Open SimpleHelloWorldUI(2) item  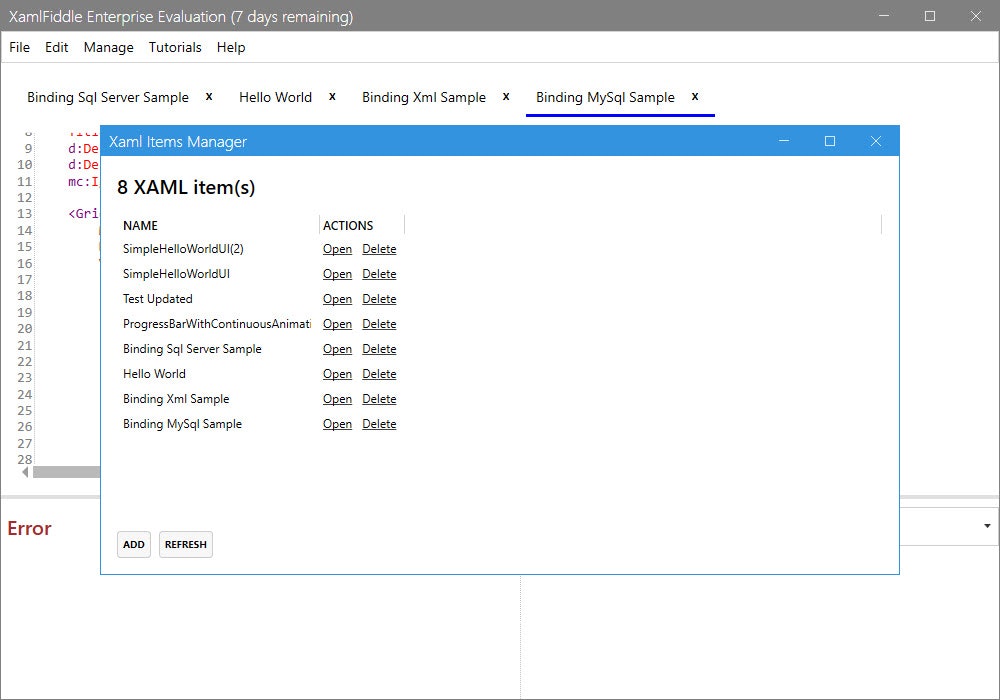[337, 249]
